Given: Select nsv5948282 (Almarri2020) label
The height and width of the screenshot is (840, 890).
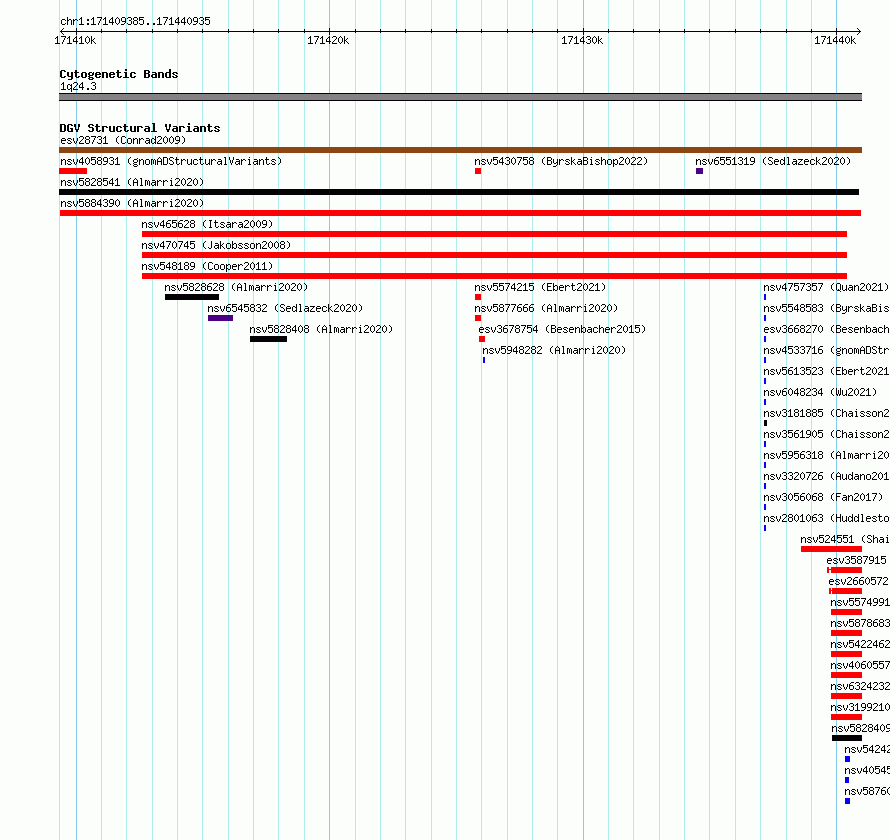Looking at the screenshot, I should (x=554, y=350).
